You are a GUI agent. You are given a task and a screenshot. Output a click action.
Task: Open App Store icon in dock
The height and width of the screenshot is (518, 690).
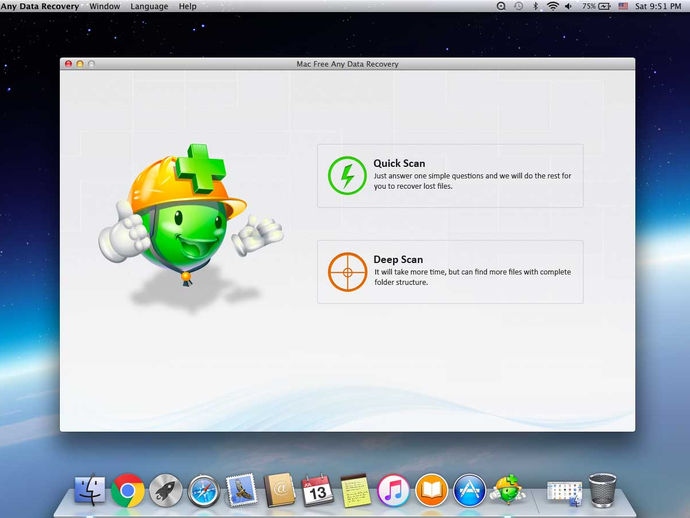pyautogui.click(x=470, y=490)
